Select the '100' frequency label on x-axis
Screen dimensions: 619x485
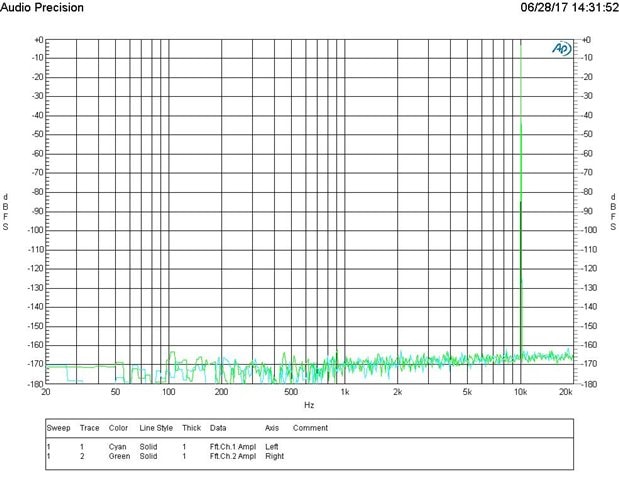pos(169,392)
